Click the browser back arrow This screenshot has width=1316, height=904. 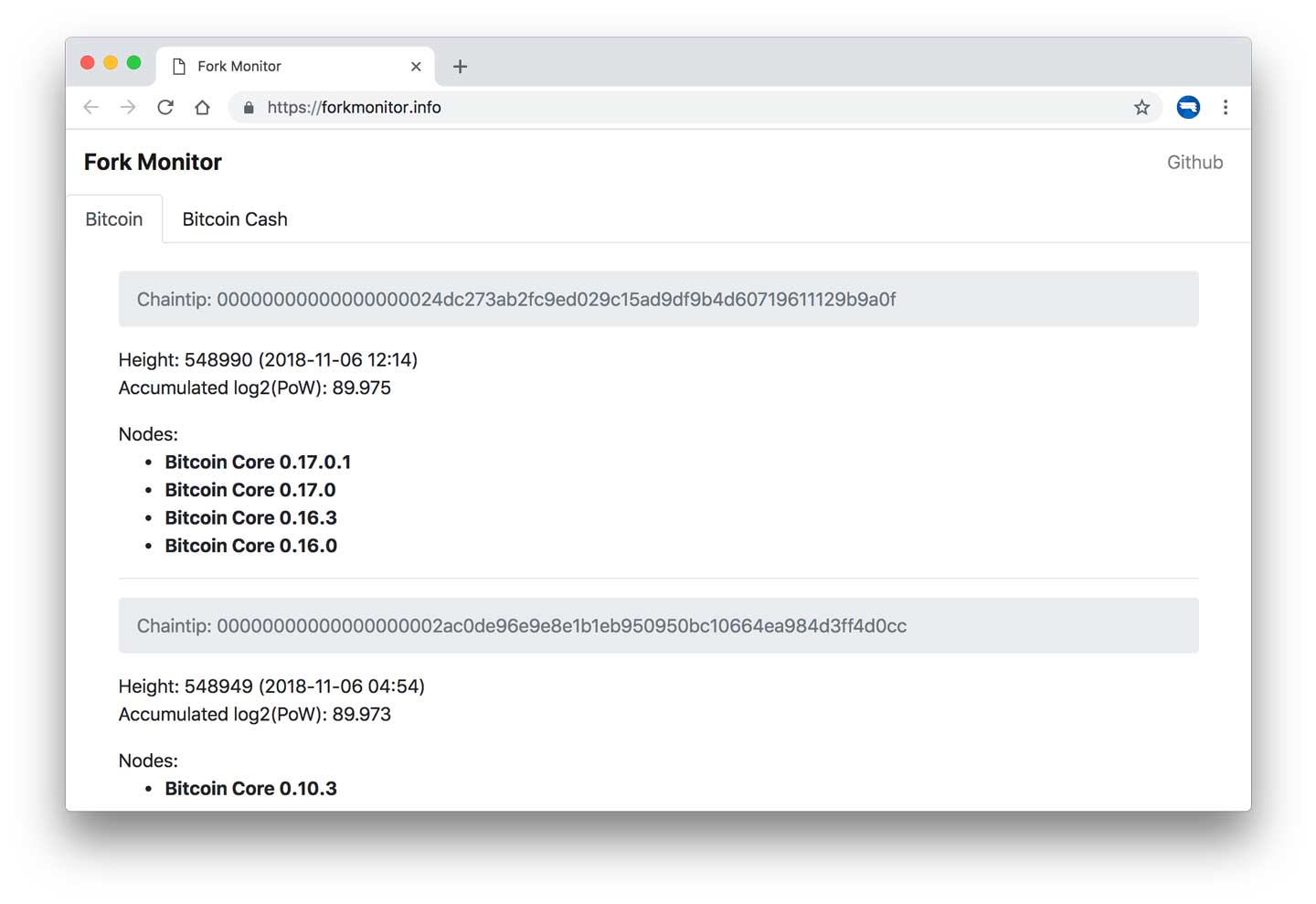tap(90, 108)
